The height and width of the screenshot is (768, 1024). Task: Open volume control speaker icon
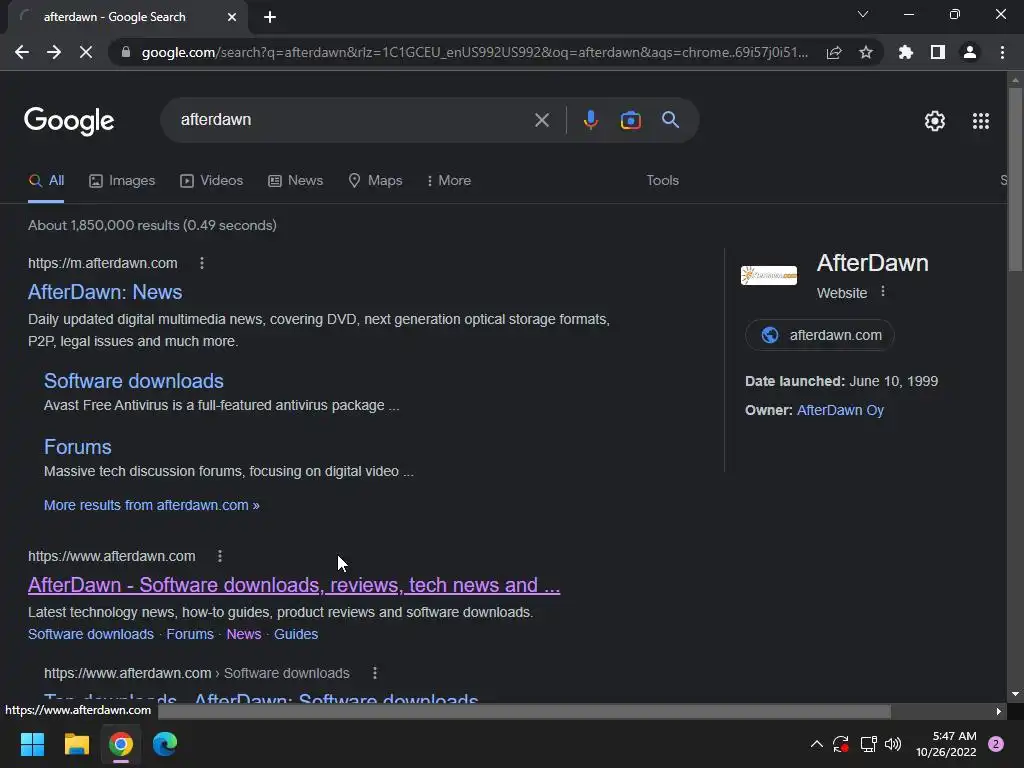893,744
